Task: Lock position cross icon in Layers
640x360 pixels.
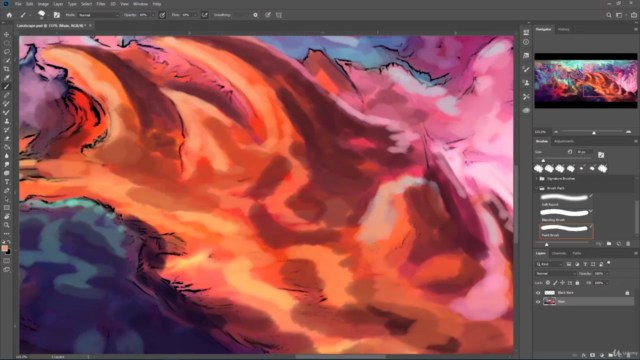Action: coord(562,282)
